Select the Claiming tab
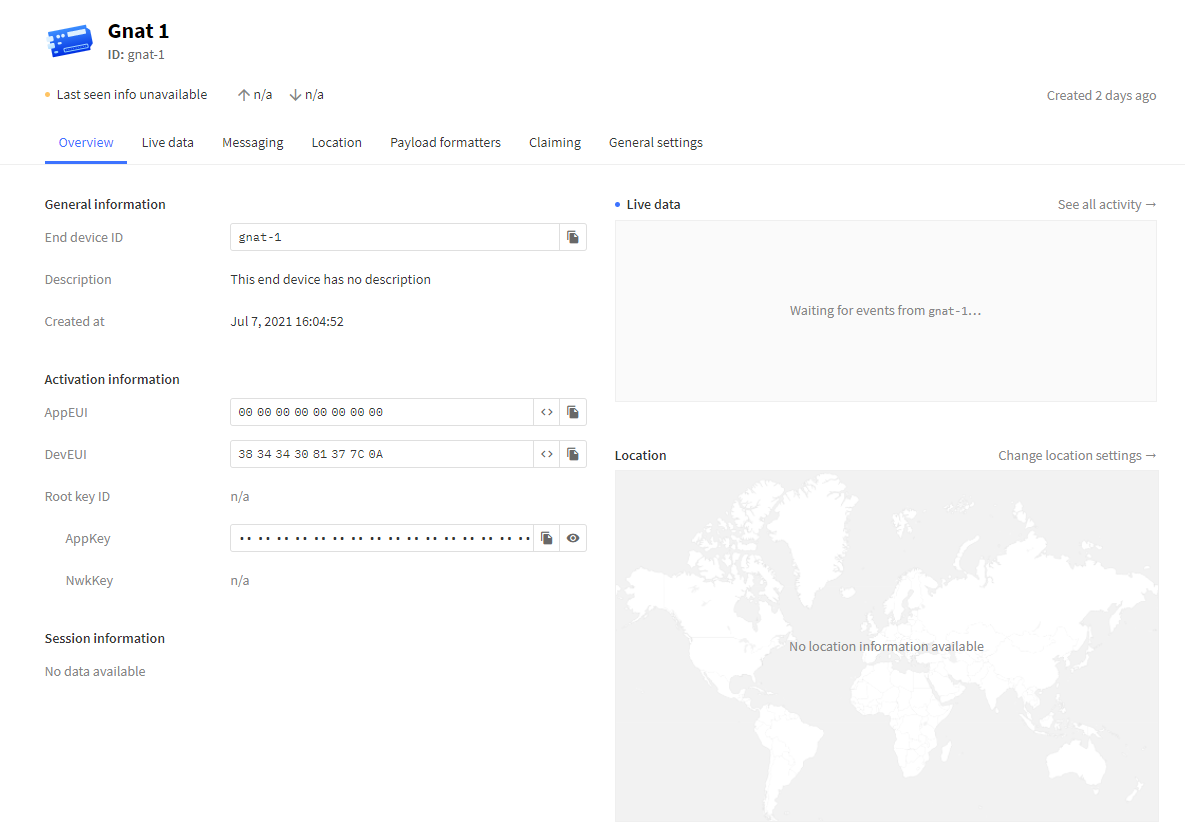The image size is (1185, 827). pos(554,143)
